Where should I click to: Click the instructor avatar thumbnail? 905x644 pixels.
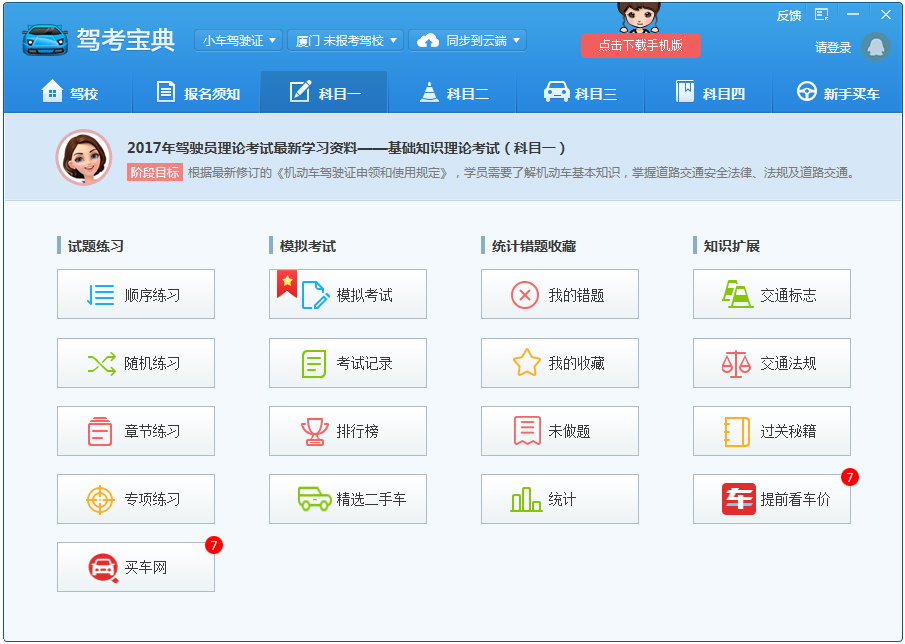(x=83, y=158)
